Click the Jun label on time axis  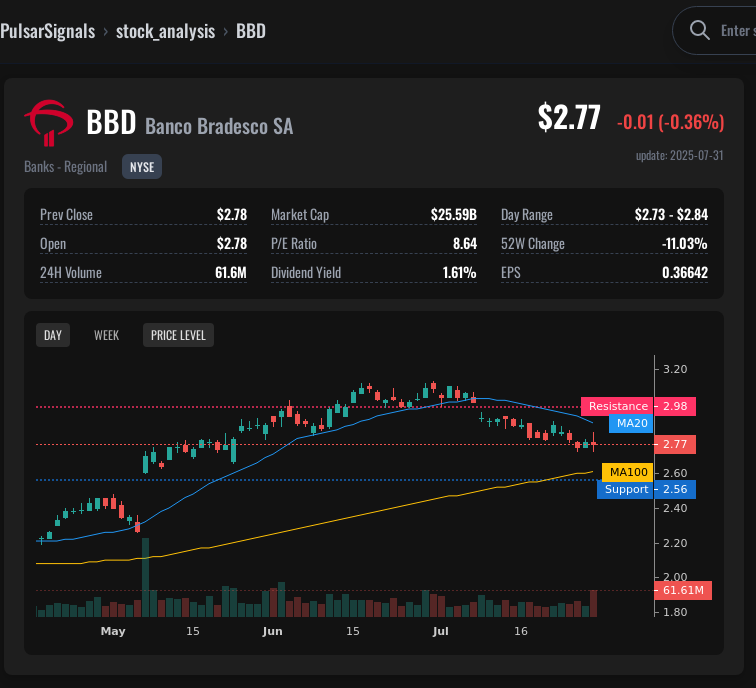tap(272, 631)
